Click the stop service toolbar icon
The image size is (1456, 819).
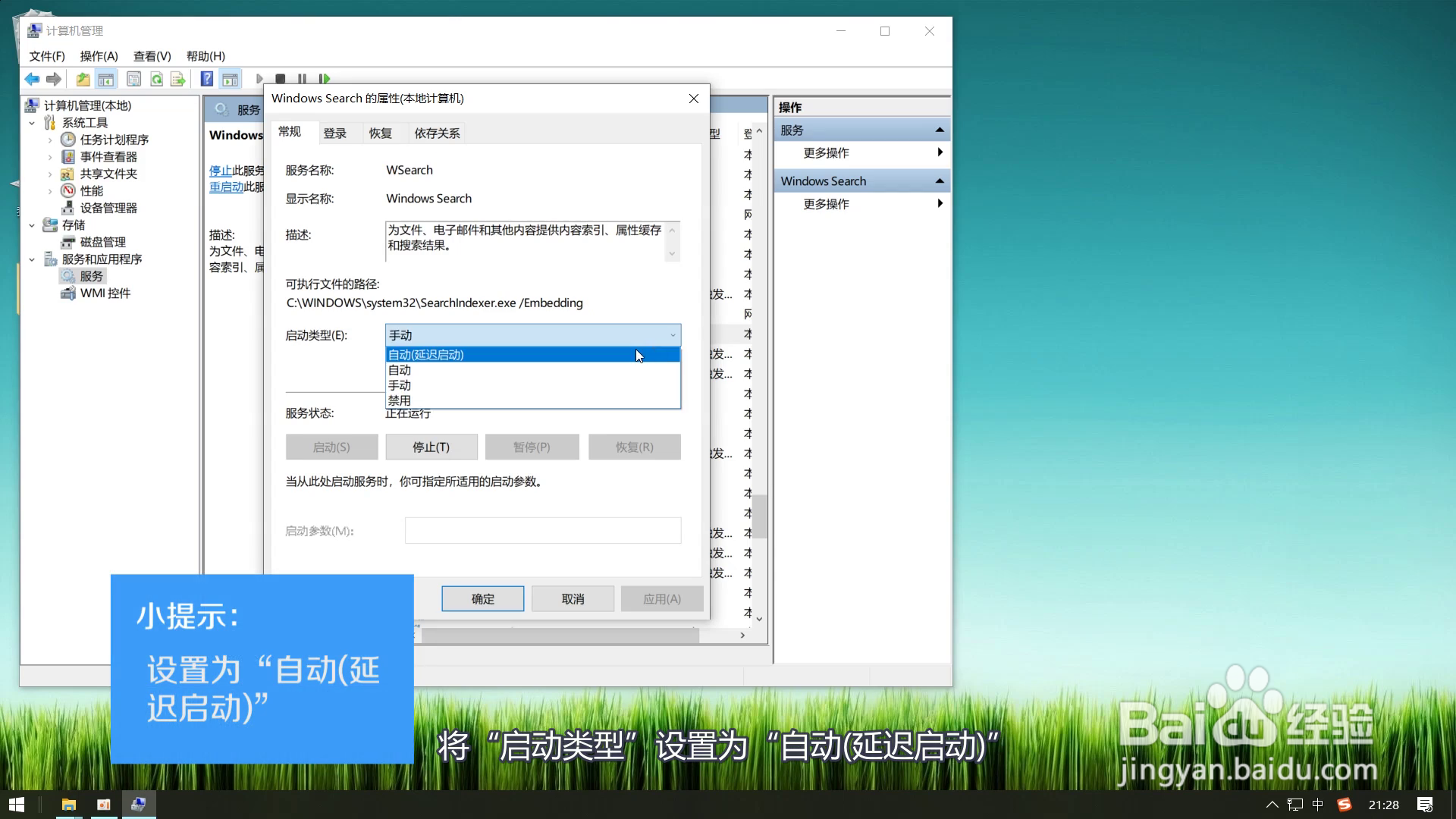pos(281,79)
